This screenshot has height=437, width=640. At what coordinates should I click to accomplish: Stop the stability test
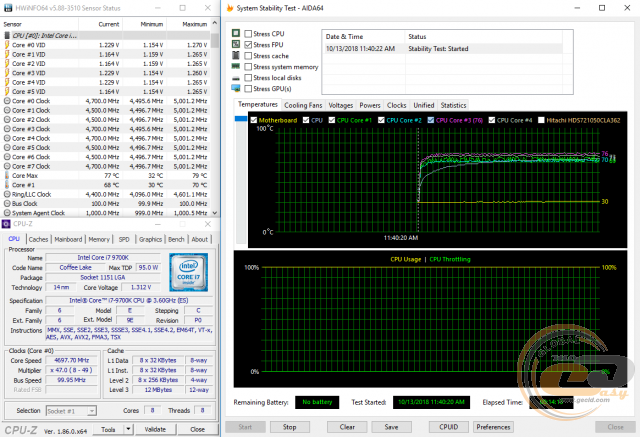(x=289, y=427)
